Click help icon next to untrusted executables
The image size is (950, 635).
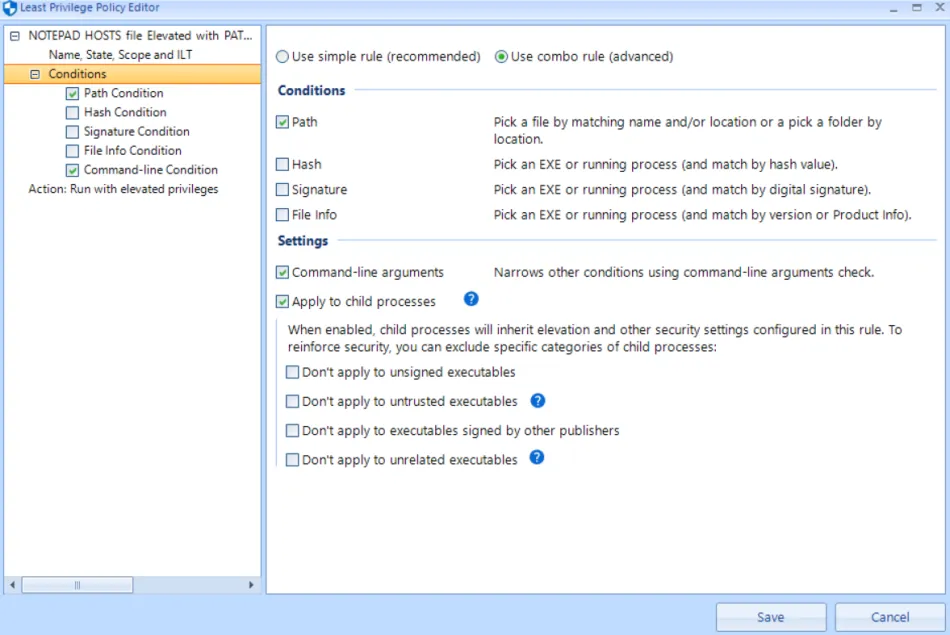click(537, 401)
